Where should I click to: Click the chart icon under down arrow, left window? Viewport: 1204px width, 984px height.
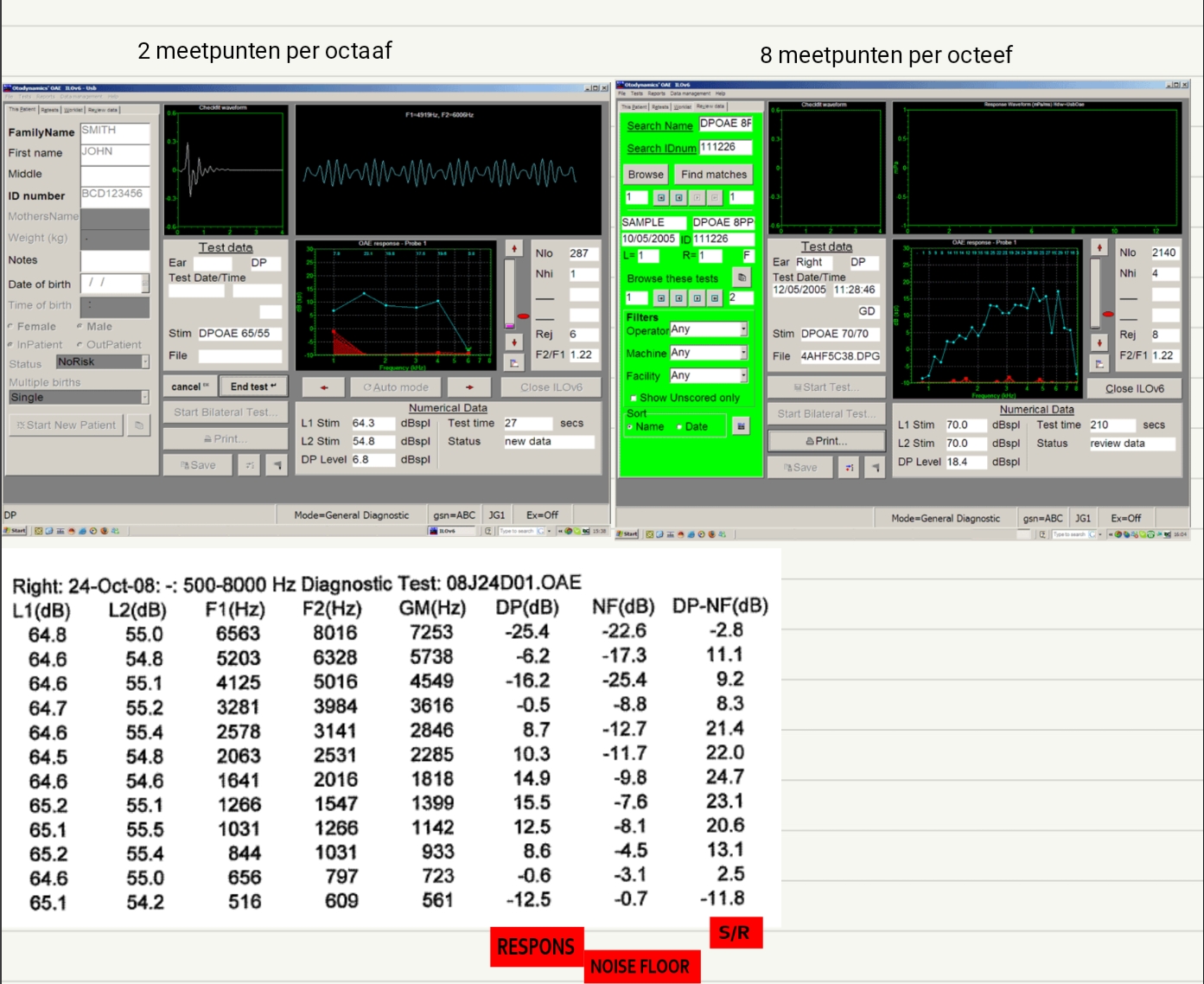tap(514, 363)
